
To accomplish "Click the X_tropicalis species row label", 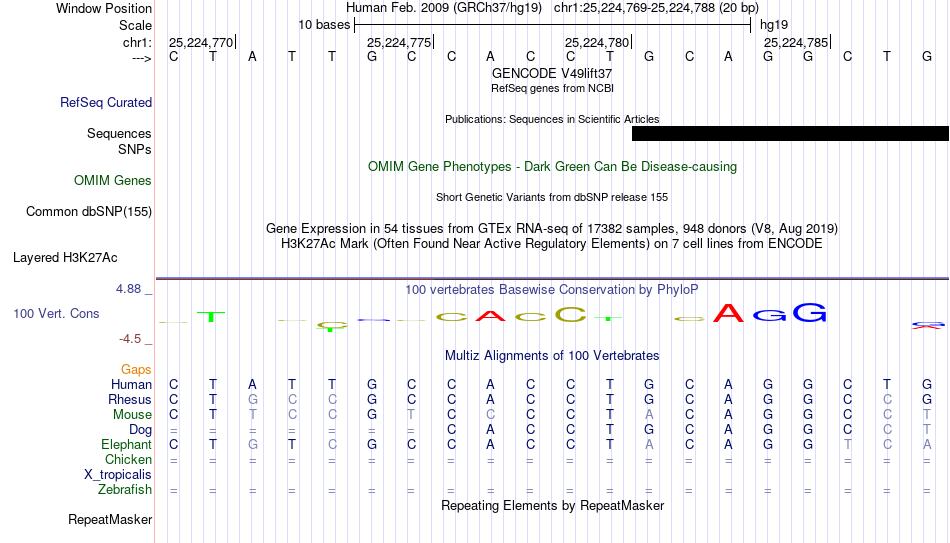I will click(x=118, y=475).
